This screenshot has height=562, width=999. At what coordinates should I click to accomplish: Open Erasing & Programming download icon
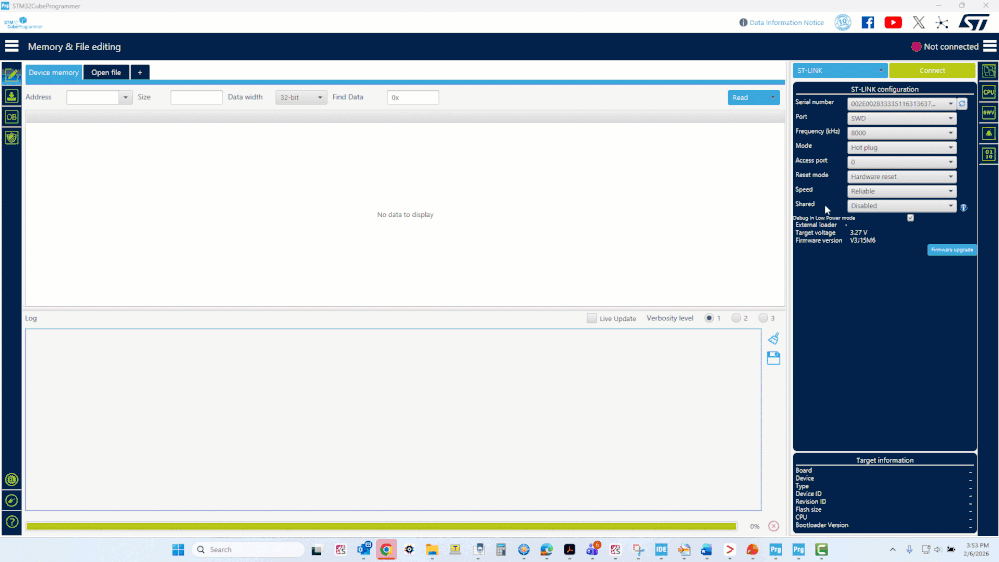tap(11, 96)
